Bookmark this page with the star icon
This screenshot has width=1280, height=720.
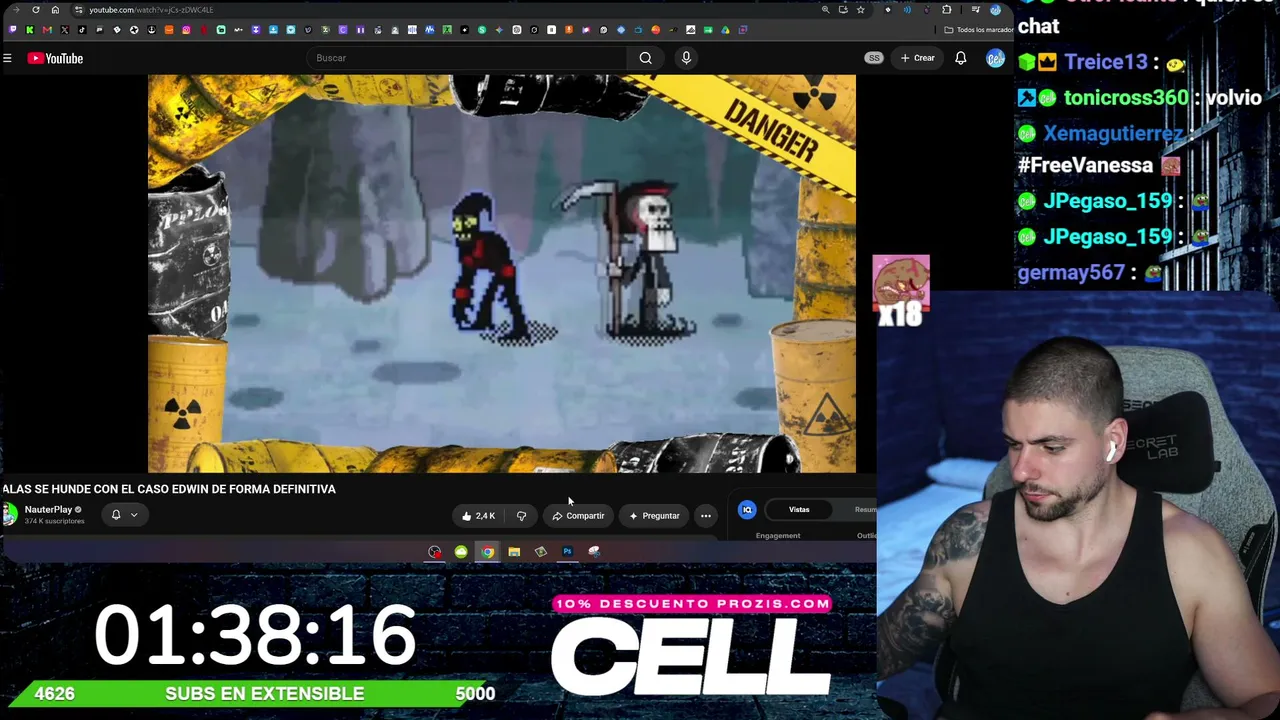(x=860, y=10)
